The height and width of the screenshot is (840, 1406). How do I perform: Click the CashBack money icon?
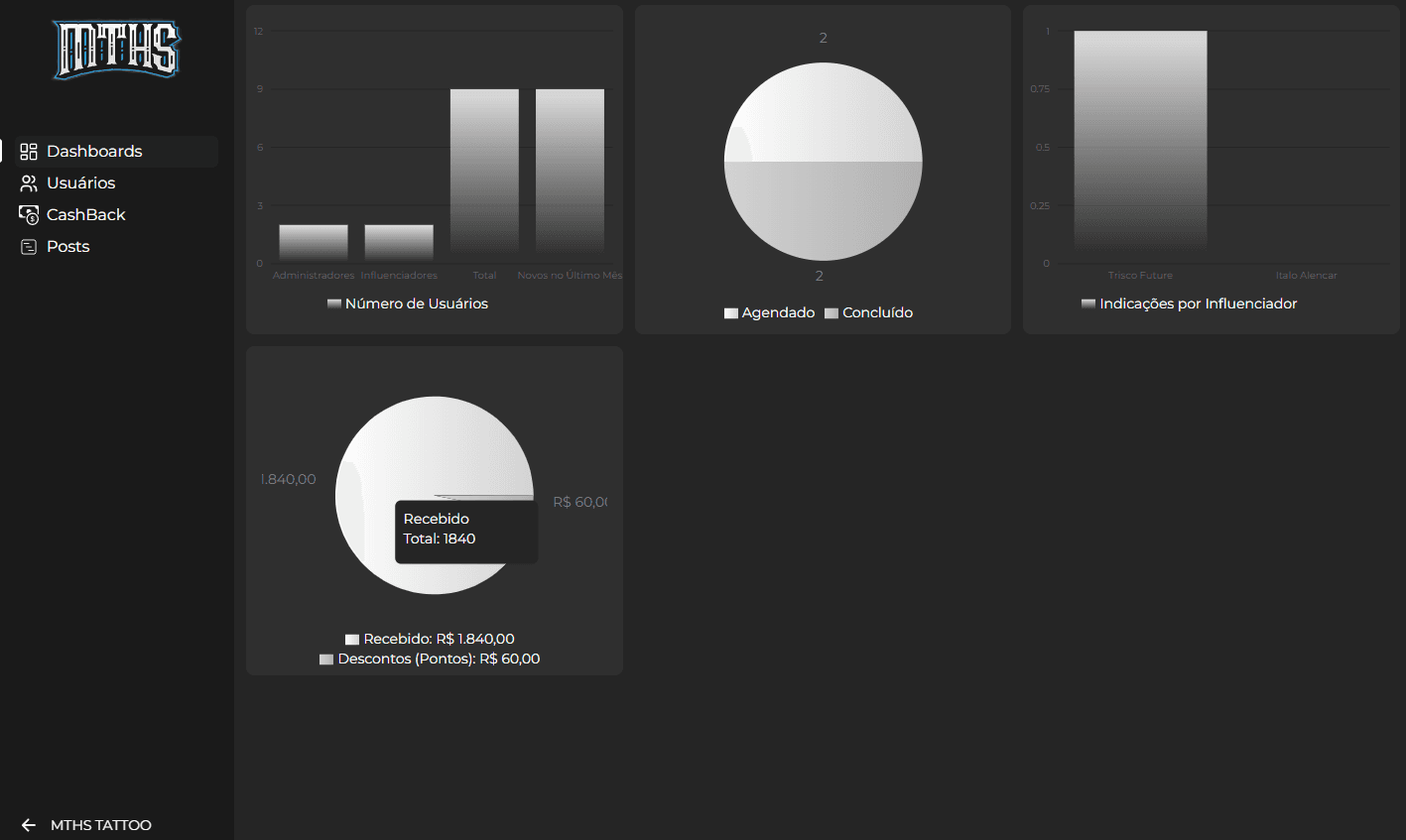coord(29,215)
